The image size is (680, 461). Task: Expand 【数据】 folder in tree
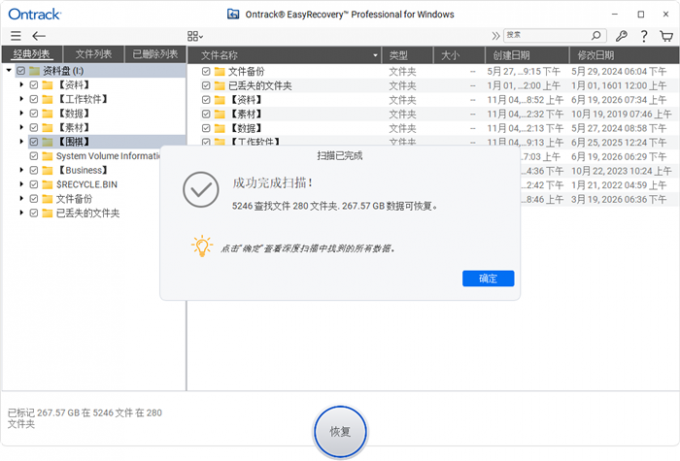point(21,113)
